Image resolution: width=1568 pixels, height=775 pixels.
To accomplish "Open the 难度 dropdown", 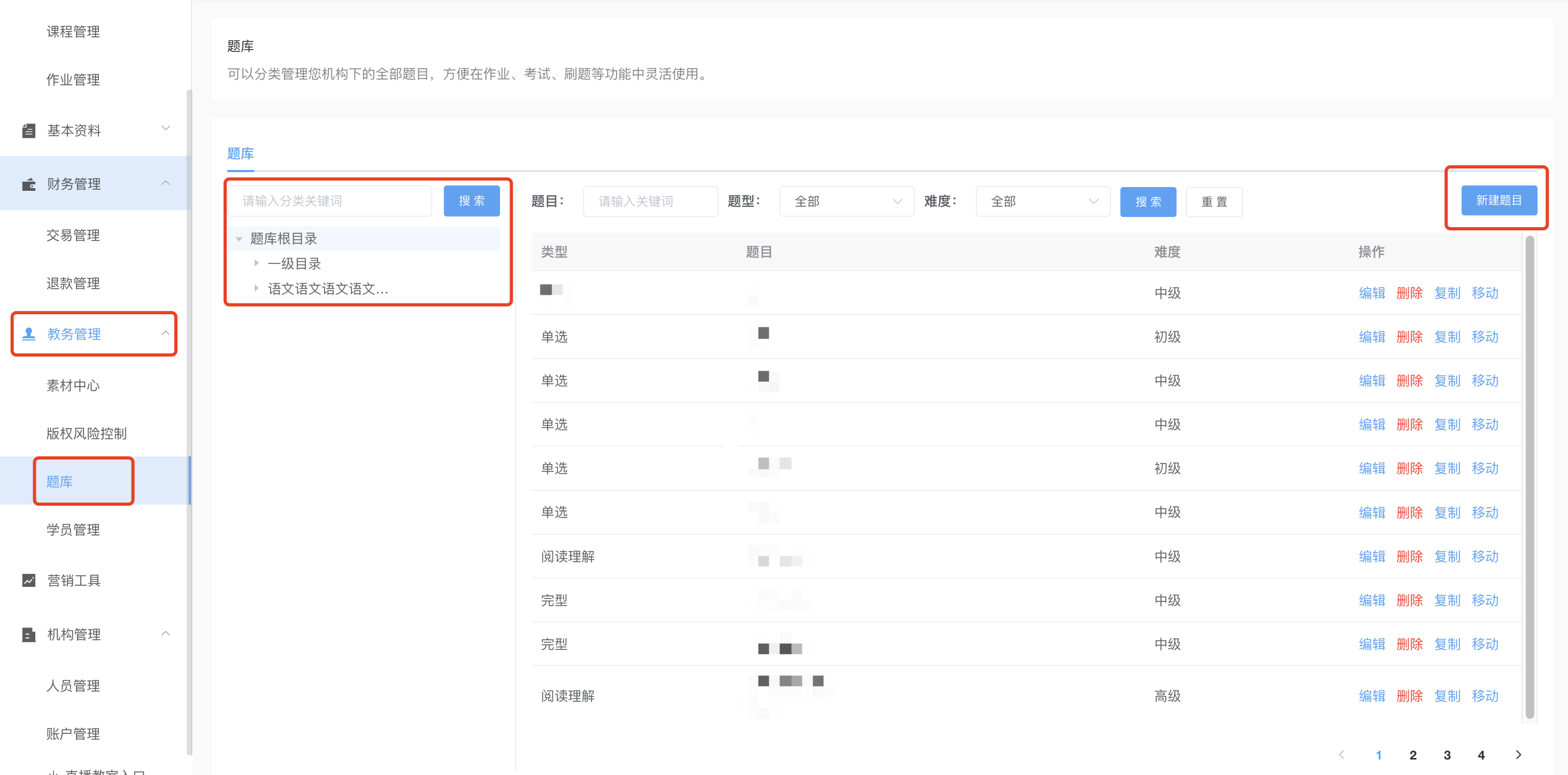I will point(1043,201).
